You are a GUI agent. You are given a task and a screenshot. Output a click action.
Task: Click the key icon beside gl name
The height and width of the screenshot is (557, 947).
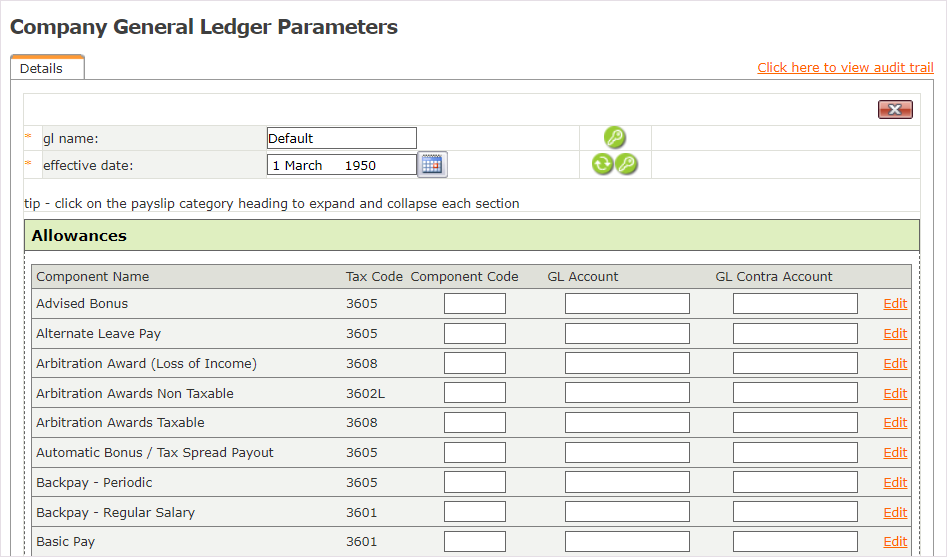coord(615,138)
